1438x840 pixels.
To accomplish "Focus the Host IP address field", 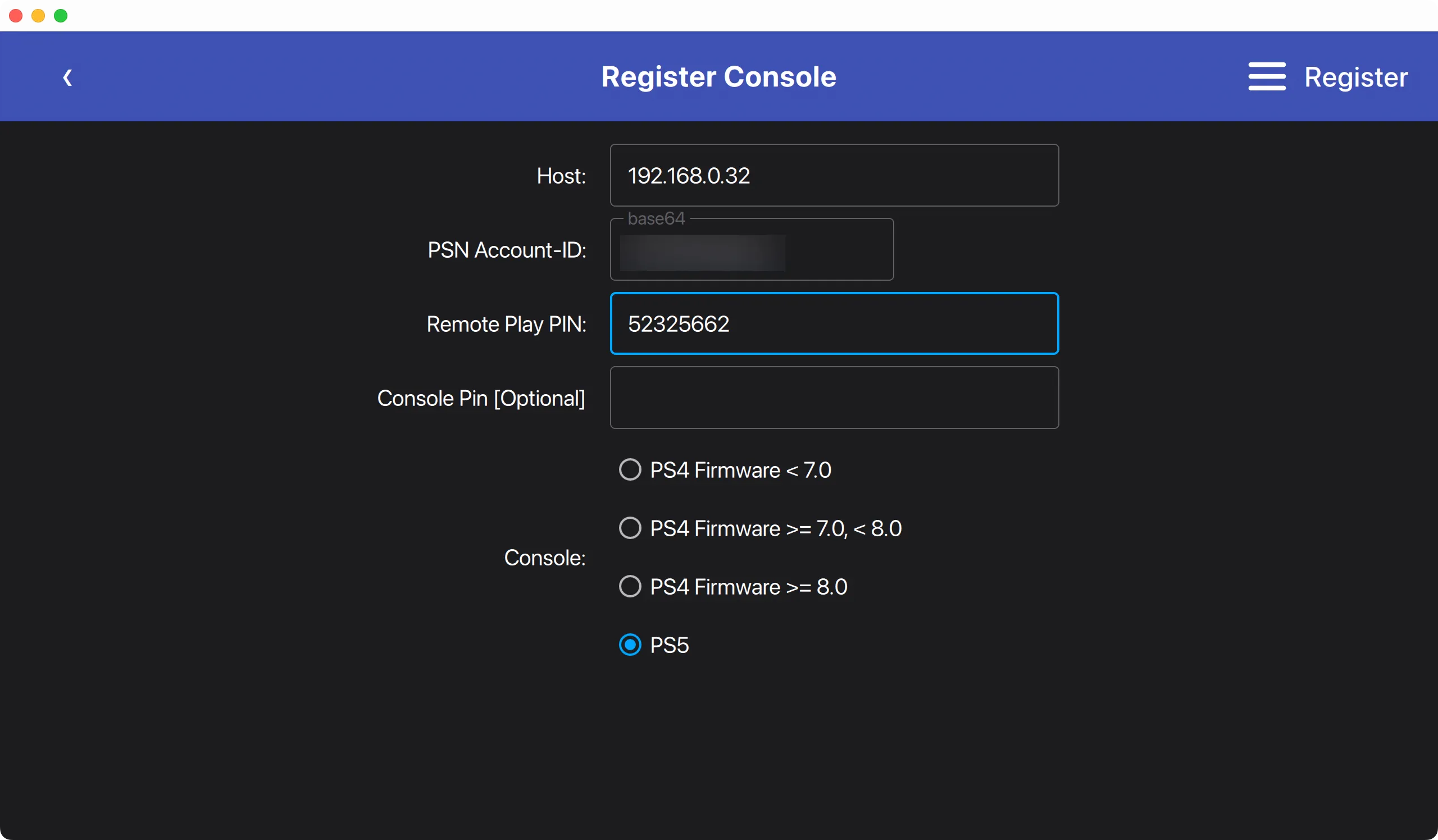I will click(834, 176).
